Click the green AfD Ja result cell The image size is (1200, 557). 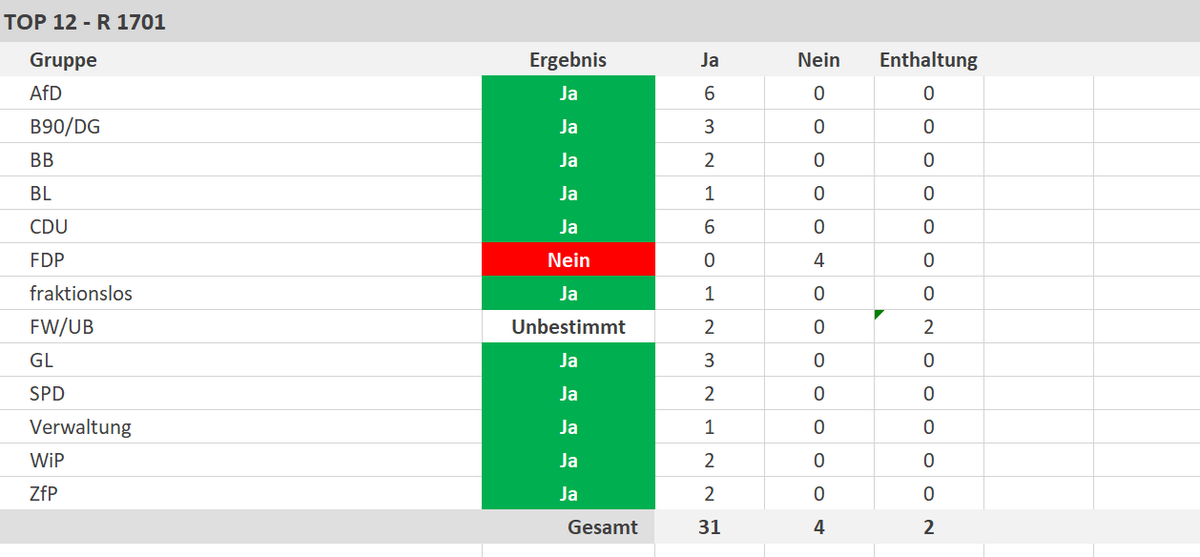coord(568,94)
